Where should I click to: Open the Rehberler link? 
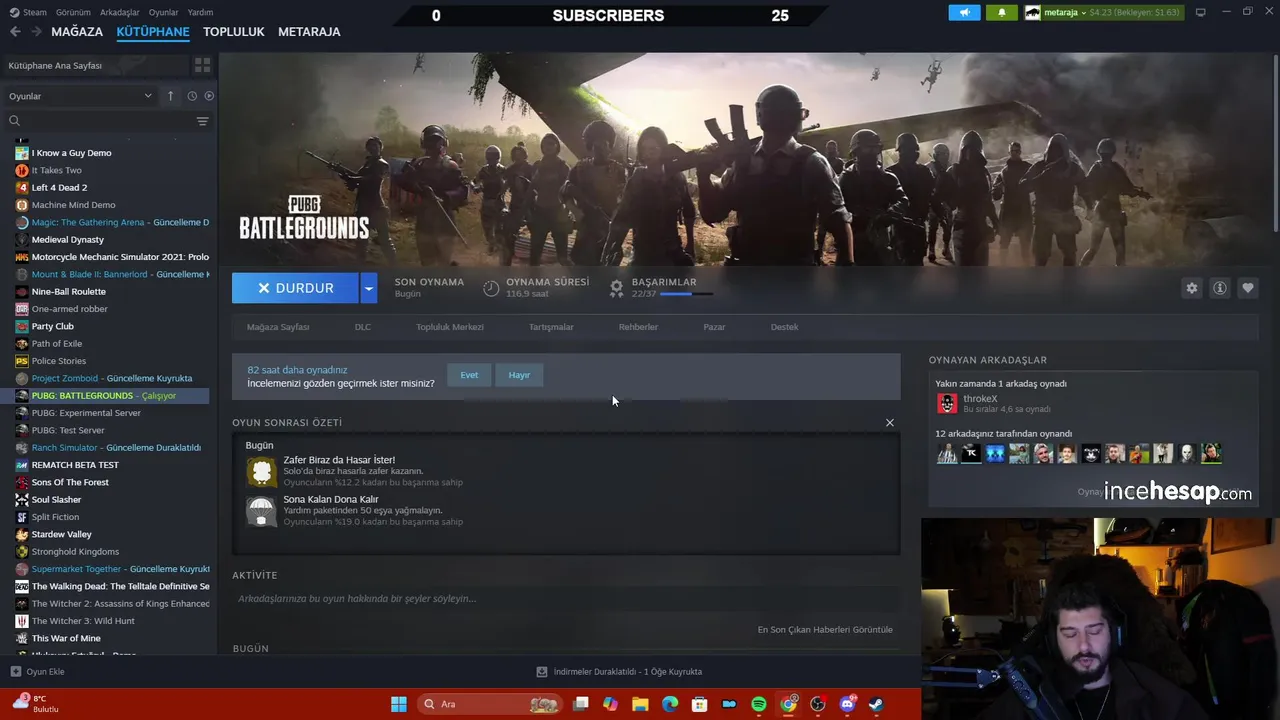click(x=638, y=327)
